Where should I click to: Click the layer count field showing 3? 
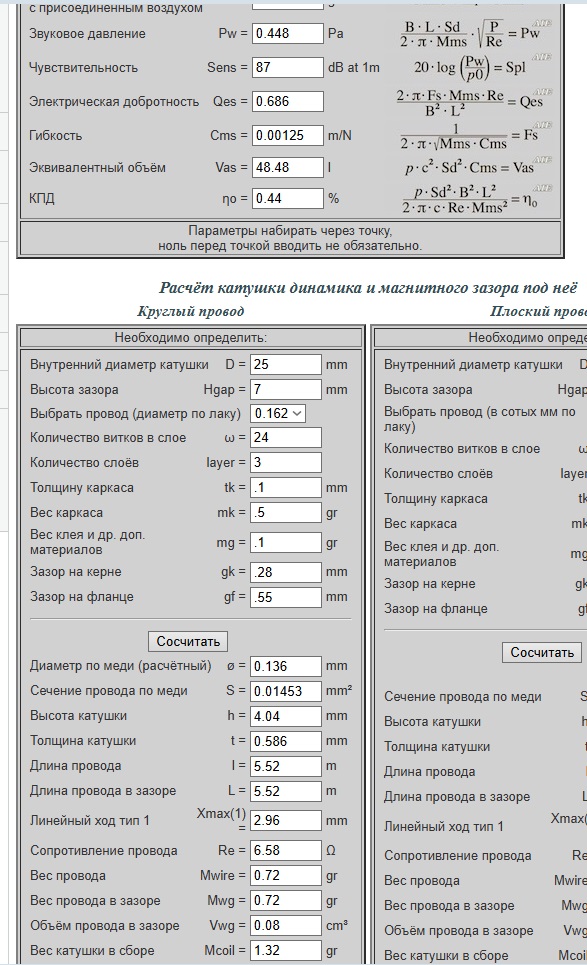[x=286, y=462]
